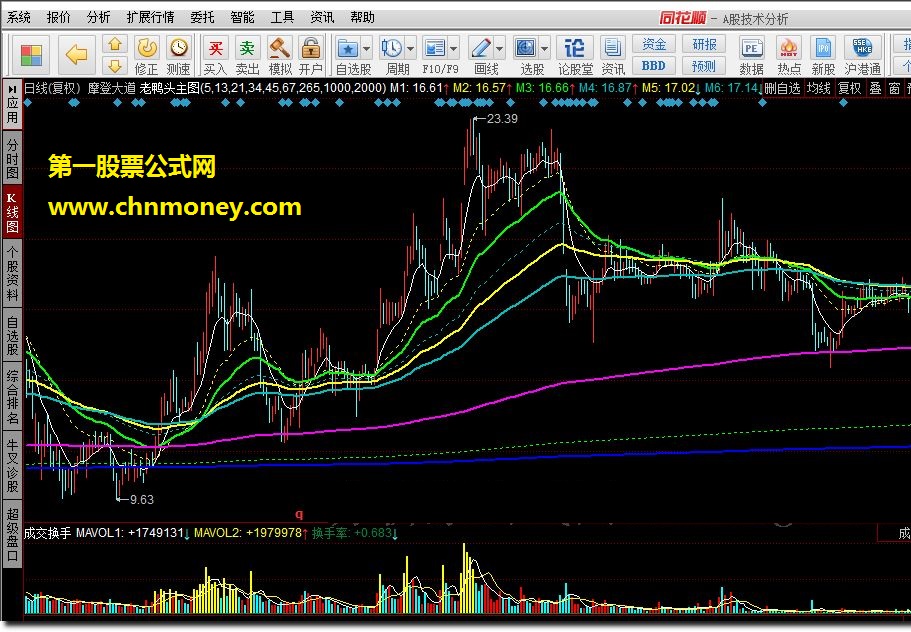This screenshot has height=632, width=911.
Task: Open the 热点 flame hot-spot icon
Action: pyautogui.click(x=789, y=48)
